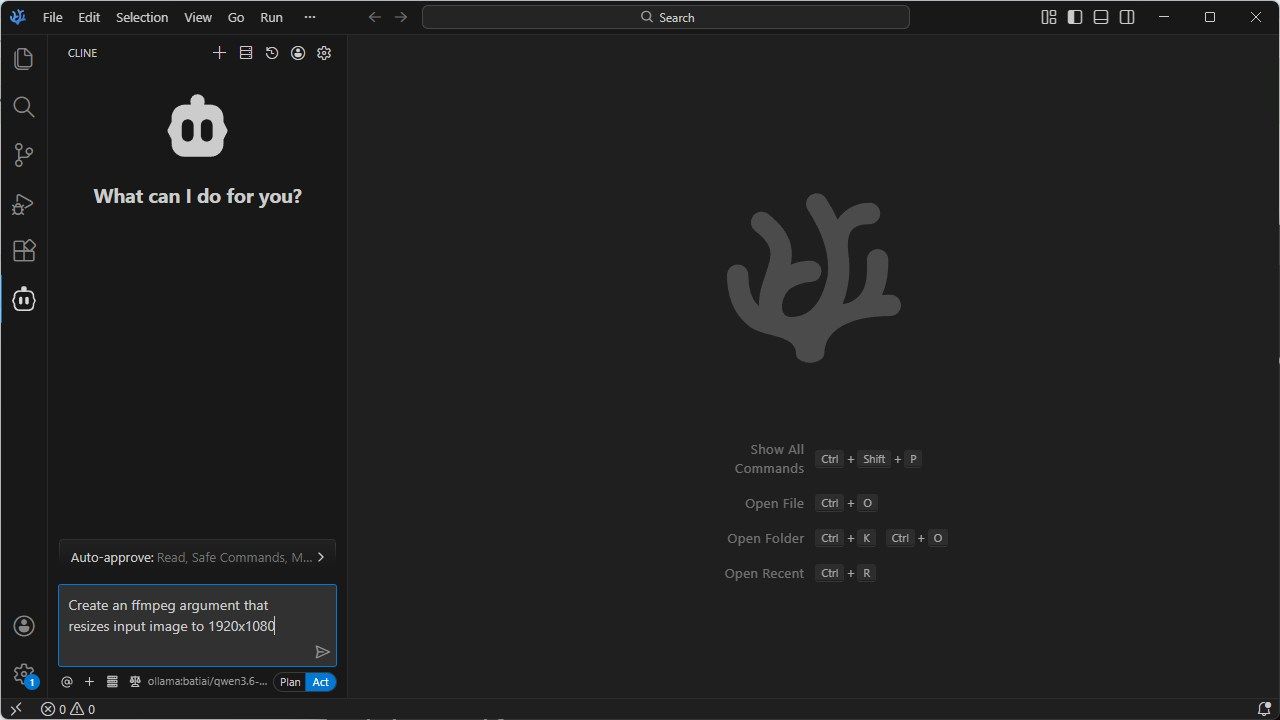Switch Cline to Act mode
The height and width of the screenshot is (720, 1280).
[321, 682]
